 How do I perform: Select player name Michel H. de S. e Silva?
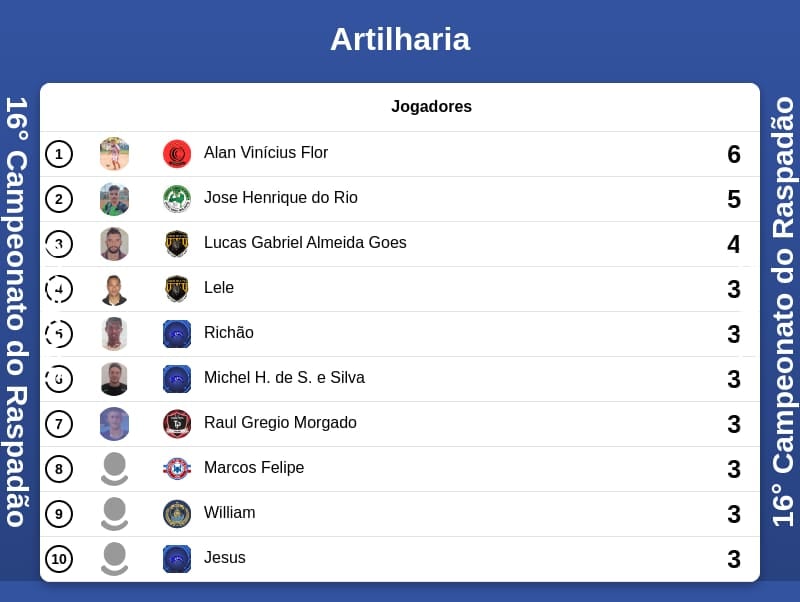284,378
